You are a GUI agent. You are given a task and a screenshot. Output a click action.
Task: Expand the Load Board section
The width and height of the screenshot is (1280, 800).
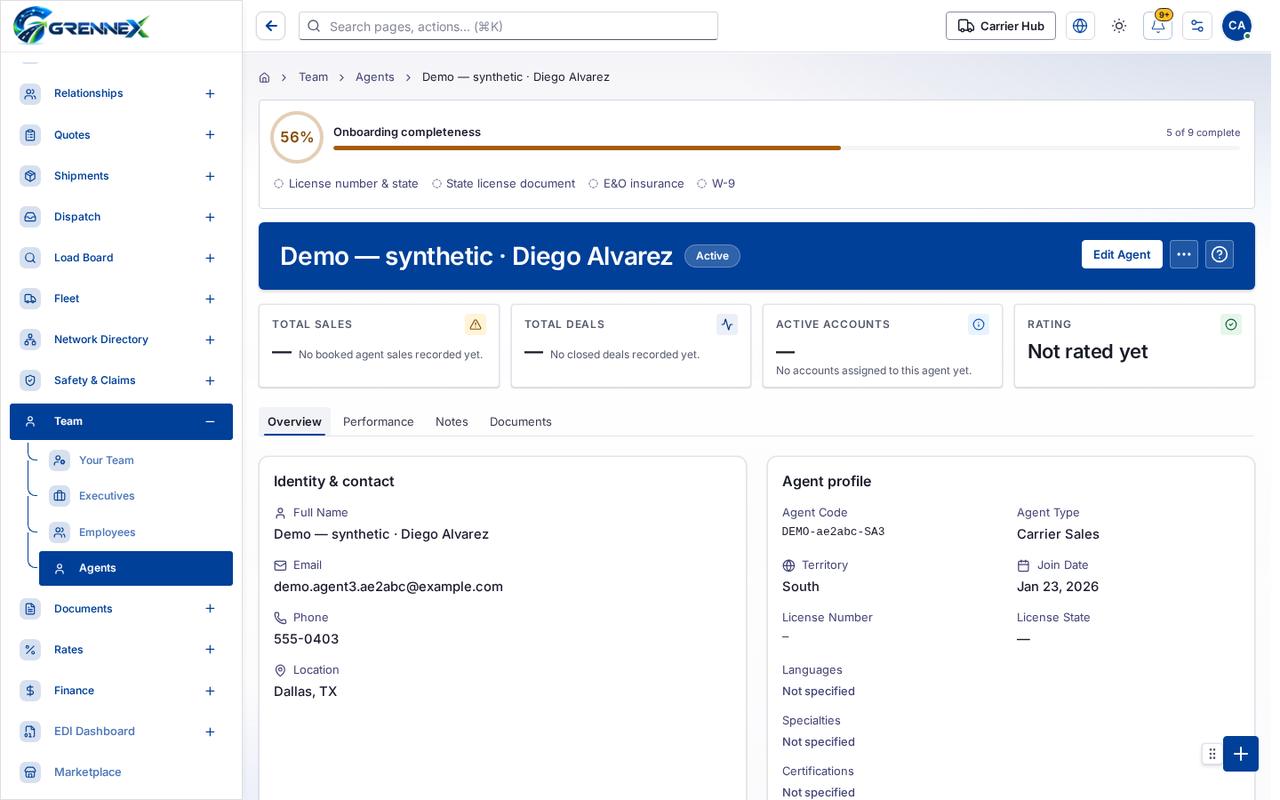pyautogui.click(x=210, y=258)
